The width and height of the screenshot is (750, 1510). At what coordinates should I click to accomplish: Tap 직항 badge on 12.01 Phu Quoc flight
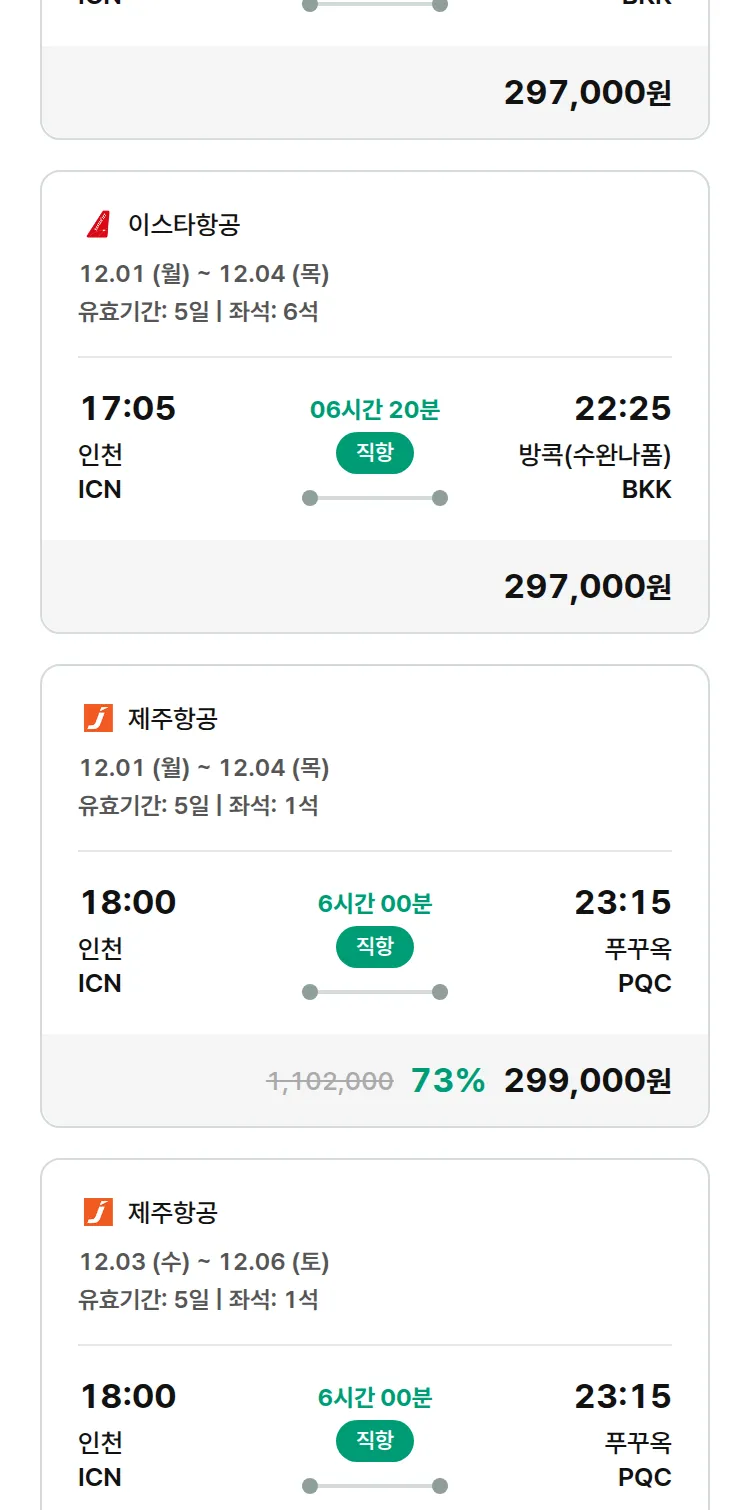[x=375, y=947]
